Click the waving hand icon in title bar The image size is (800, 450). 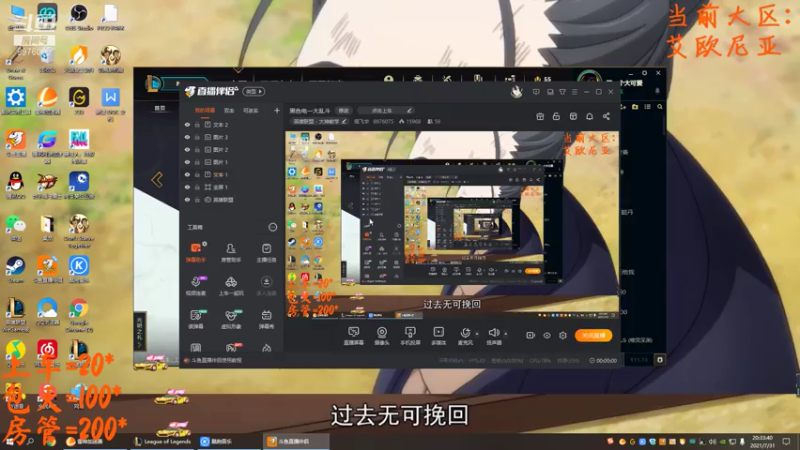click(x=516, y=92)
